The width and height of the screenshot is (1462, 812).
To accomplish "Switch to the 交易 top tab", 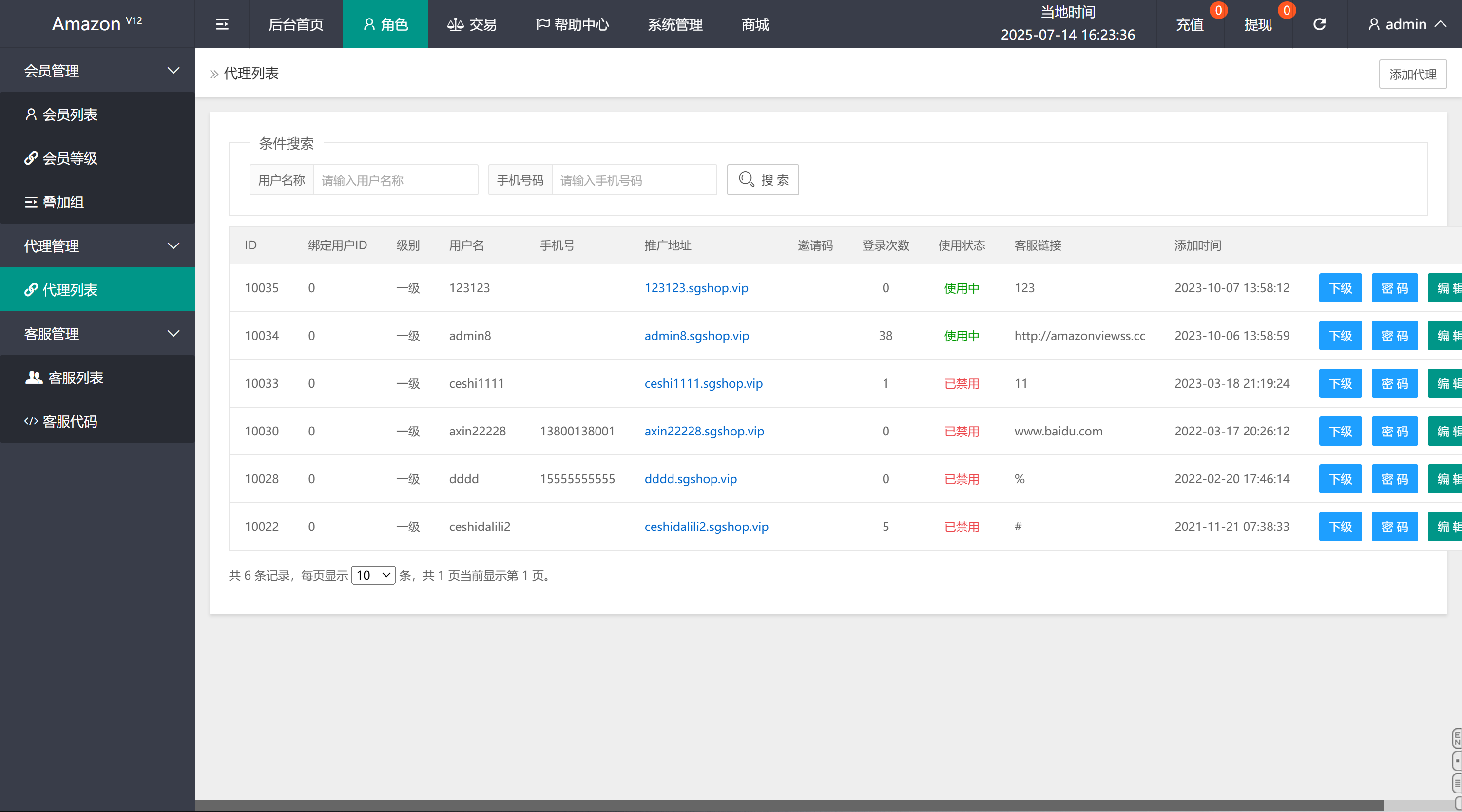I will pyautogui.click(x=472, y=24).
